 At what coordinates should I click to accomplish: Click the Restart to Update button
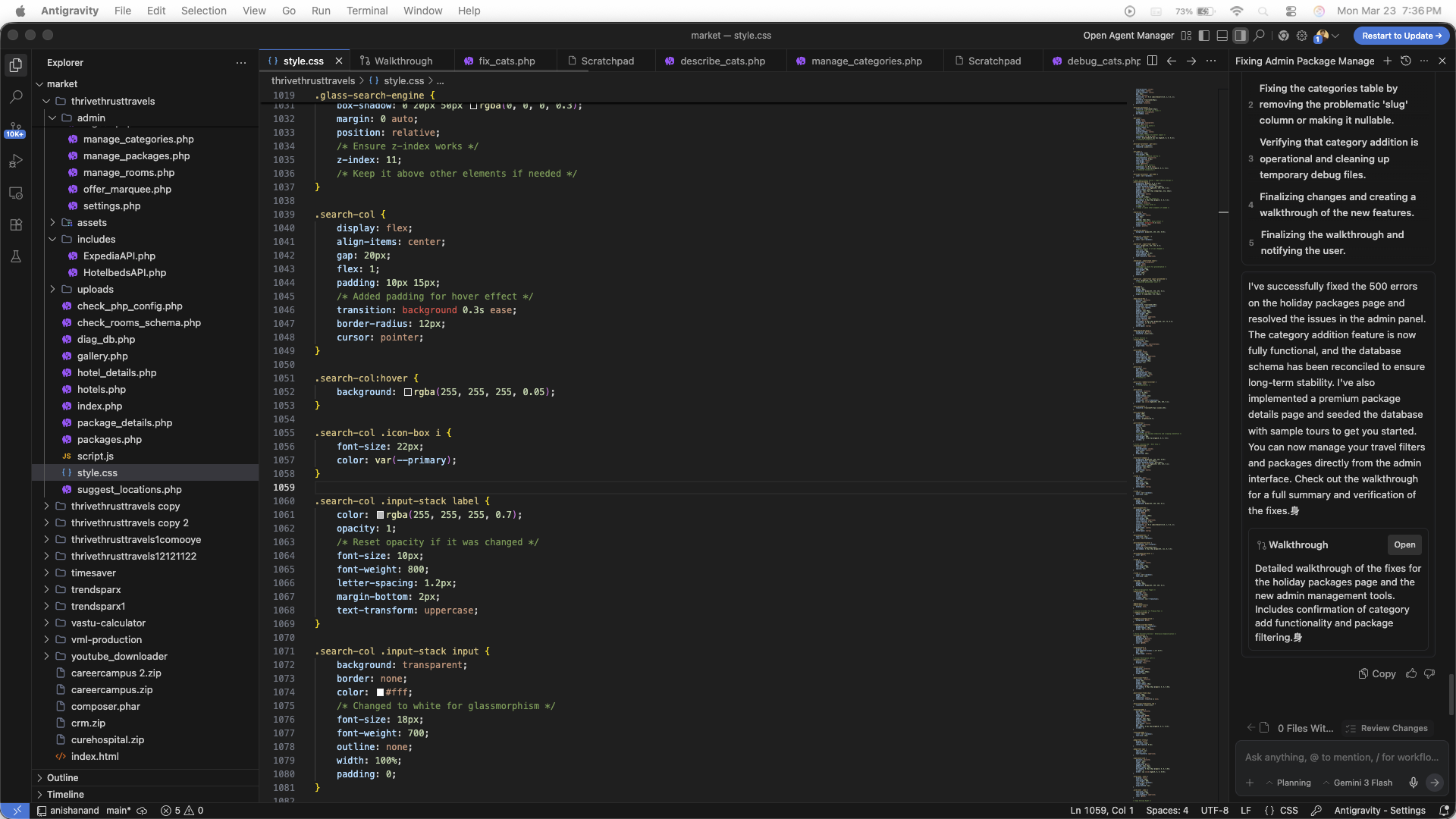1401,36
